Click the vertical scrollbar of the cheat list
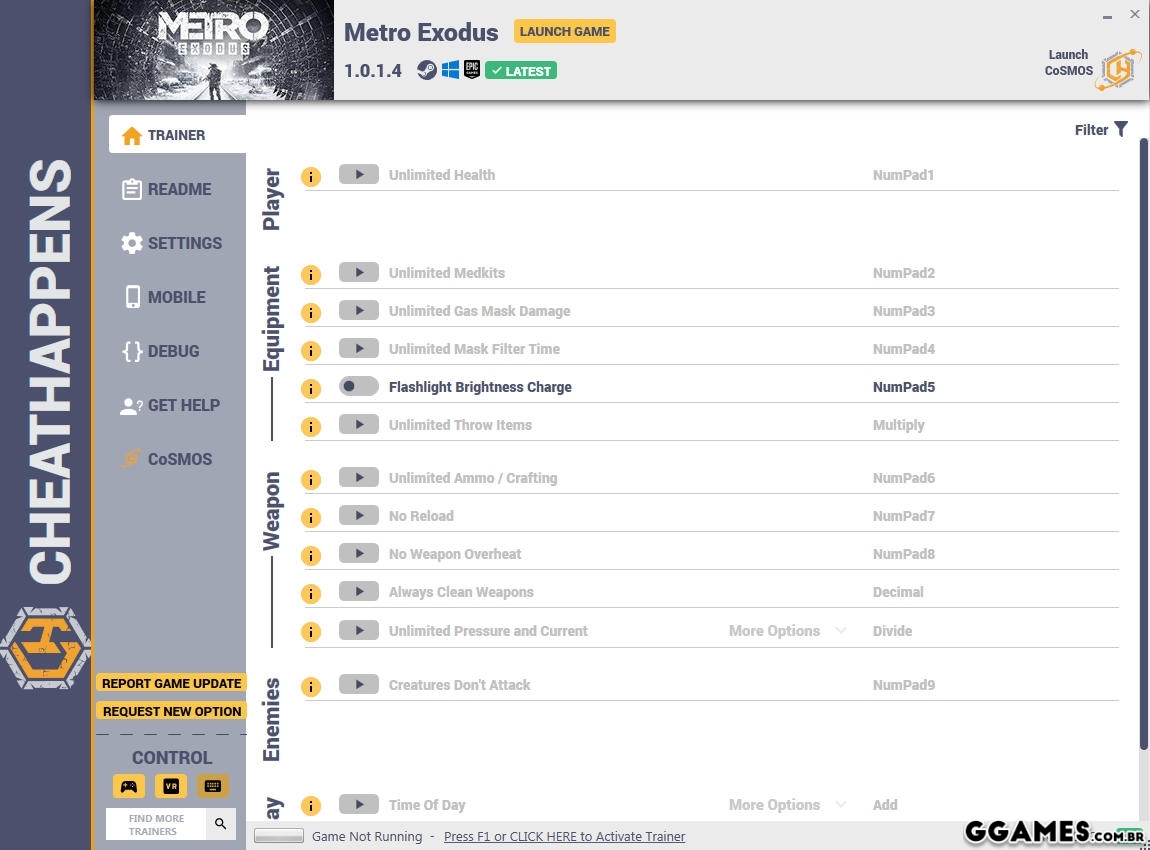1150x850 pixels. [x=1144, y=440]
